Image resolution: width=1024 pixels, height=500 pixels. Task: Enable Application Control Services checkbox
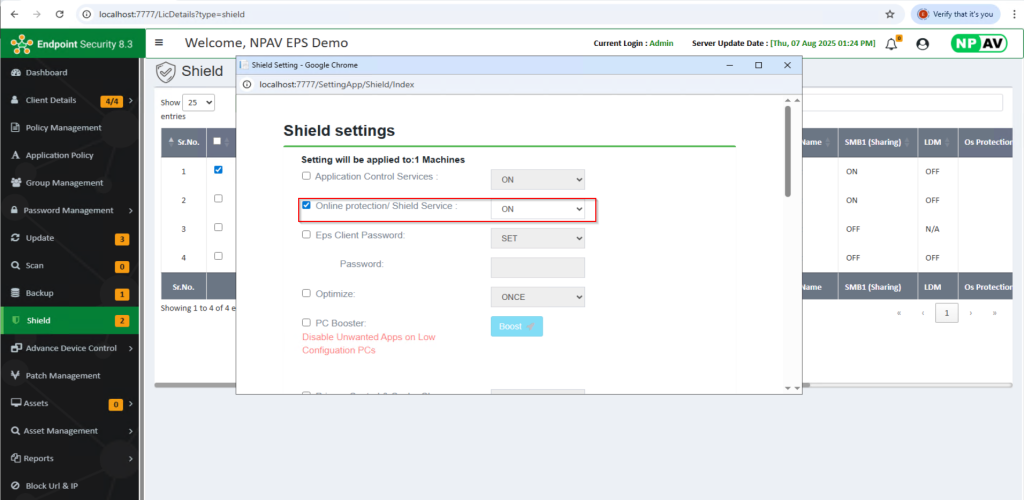click(x=307, y=176)
